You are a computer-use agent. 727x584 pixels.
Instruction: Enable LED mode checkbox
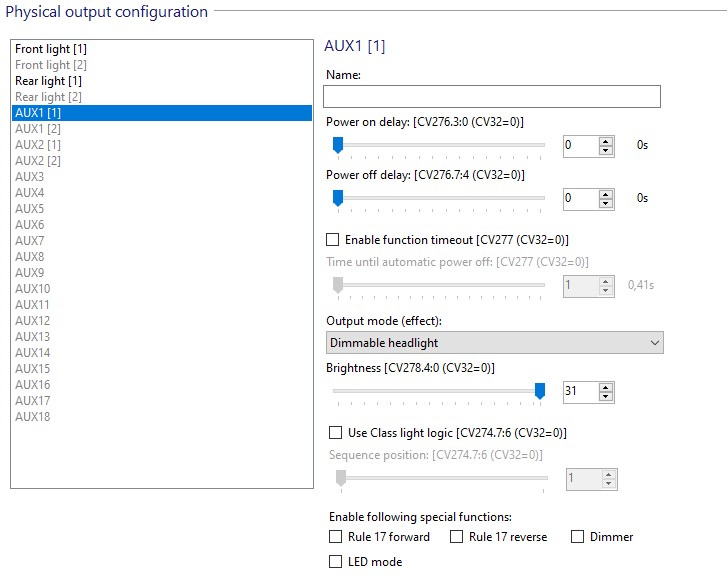pyautogui.click(x=335, y=562)
